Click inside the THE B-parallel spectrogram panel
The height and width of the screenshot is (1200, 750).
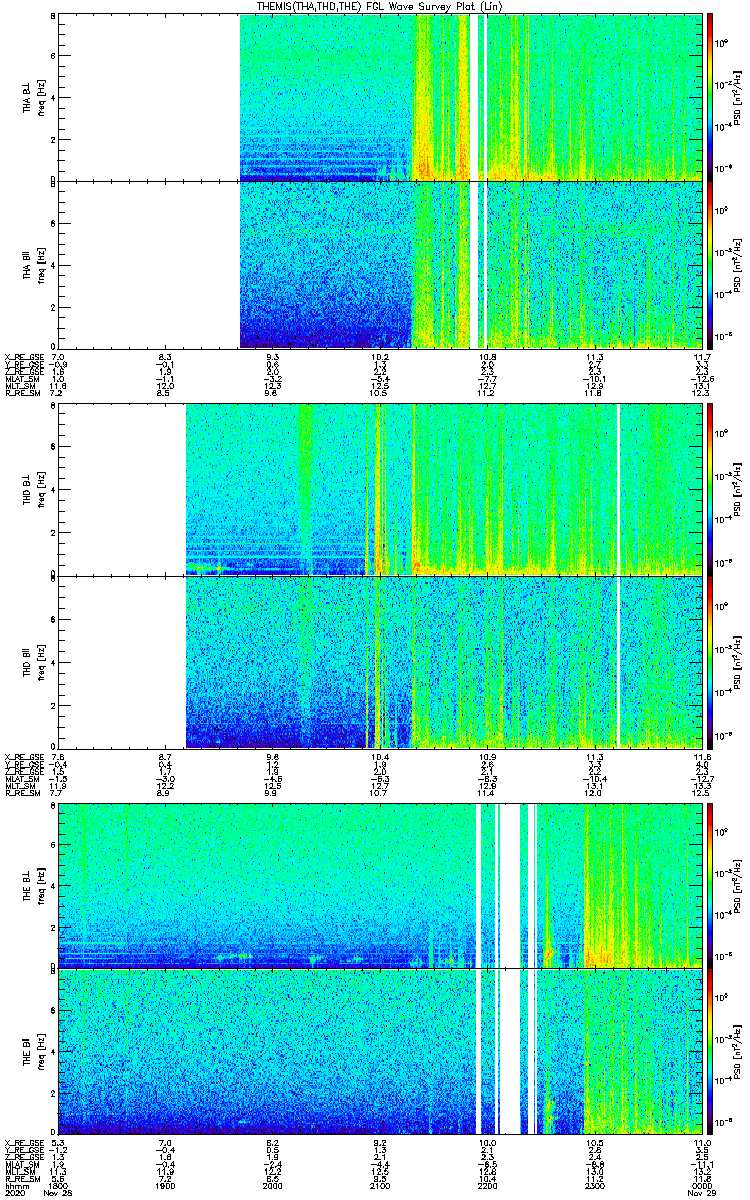tap(379, 1051)
